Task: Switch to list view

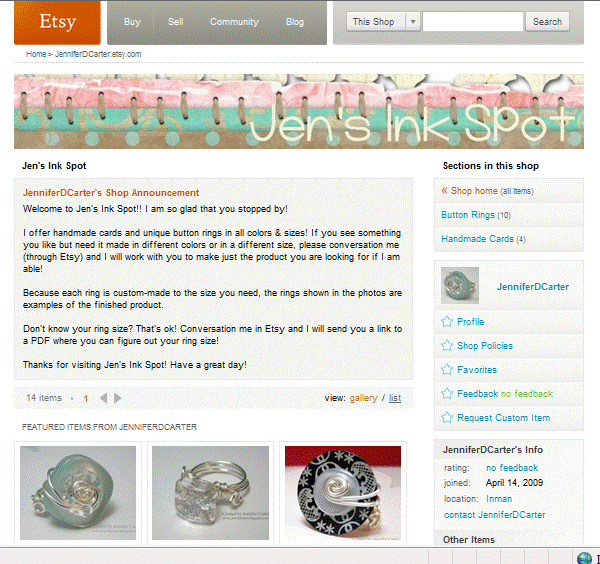Action: (395, 398)
